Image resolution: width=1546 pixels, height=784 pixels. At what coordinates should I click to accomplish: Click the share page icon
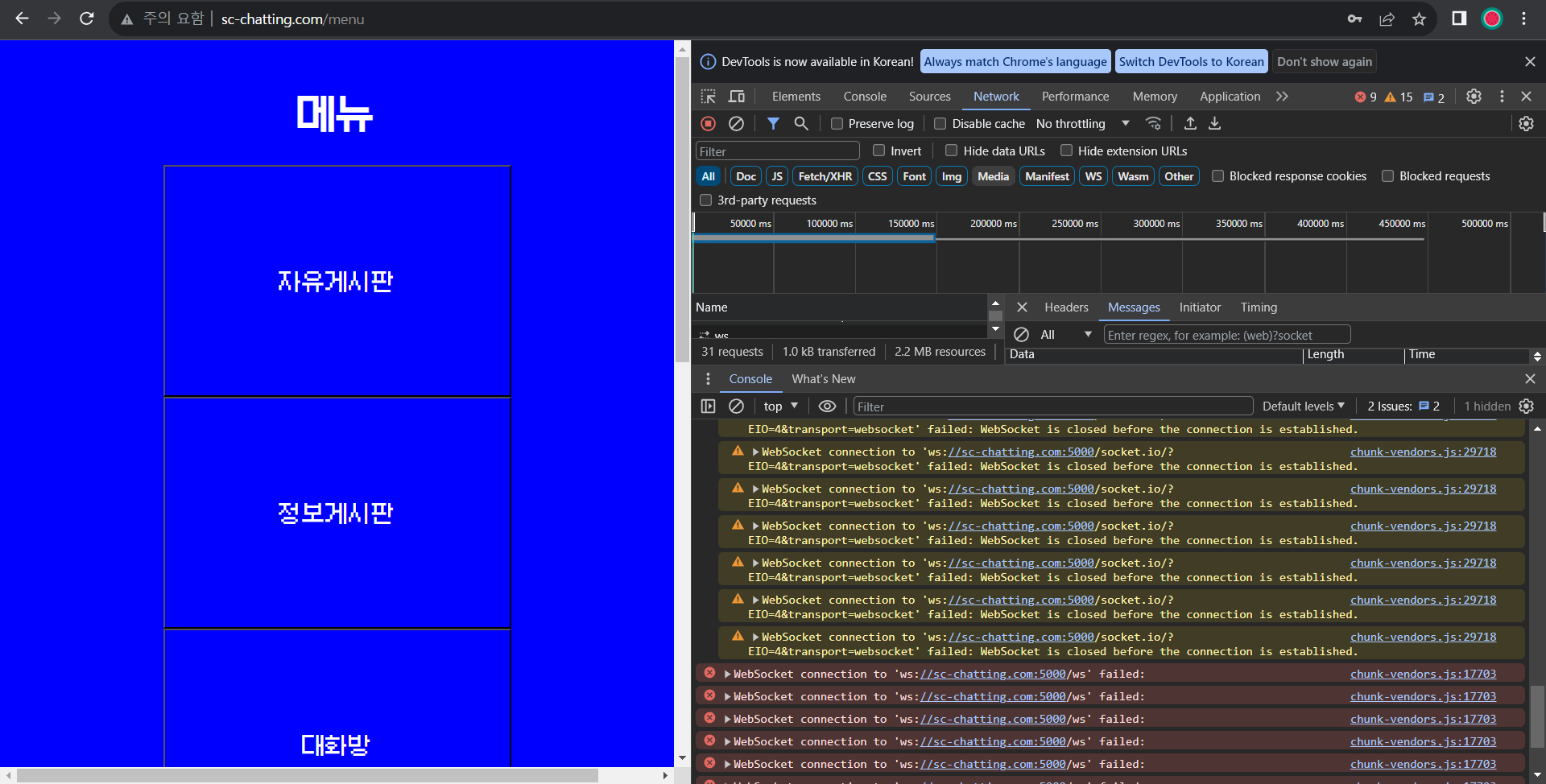click(x=1387, y=19)
